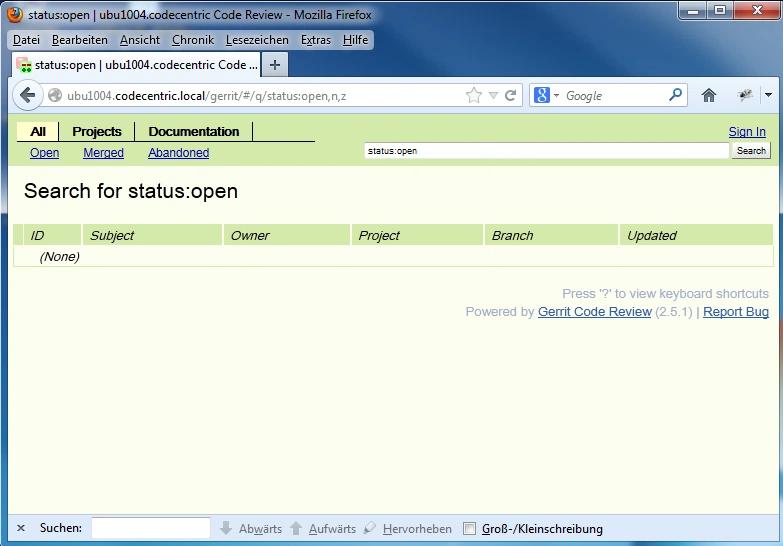Open the Lesezeichen menu
Image resolution: width=783 pixels, height=546 pixels.
point(257,40)
